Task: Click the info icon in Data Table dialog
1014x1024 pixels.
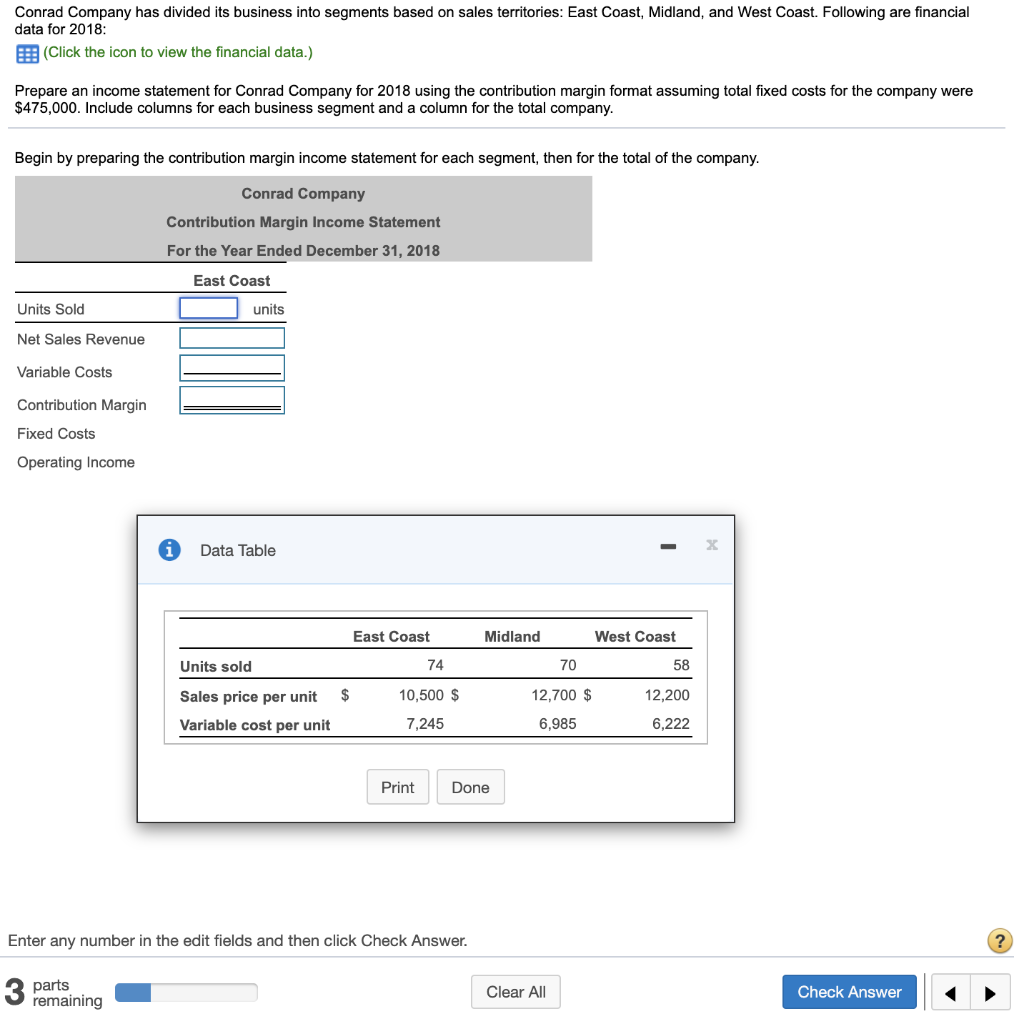Action: 170,550
